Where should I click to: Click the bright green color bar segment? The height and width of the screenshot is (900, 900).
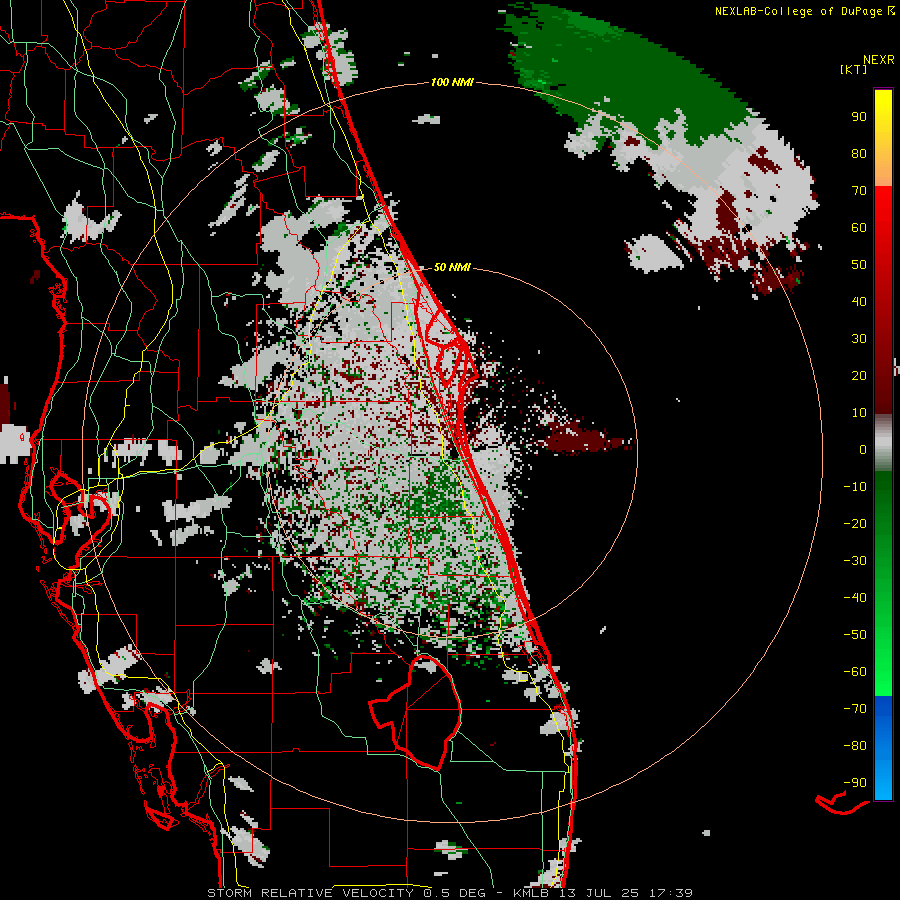tap(883, 643)
